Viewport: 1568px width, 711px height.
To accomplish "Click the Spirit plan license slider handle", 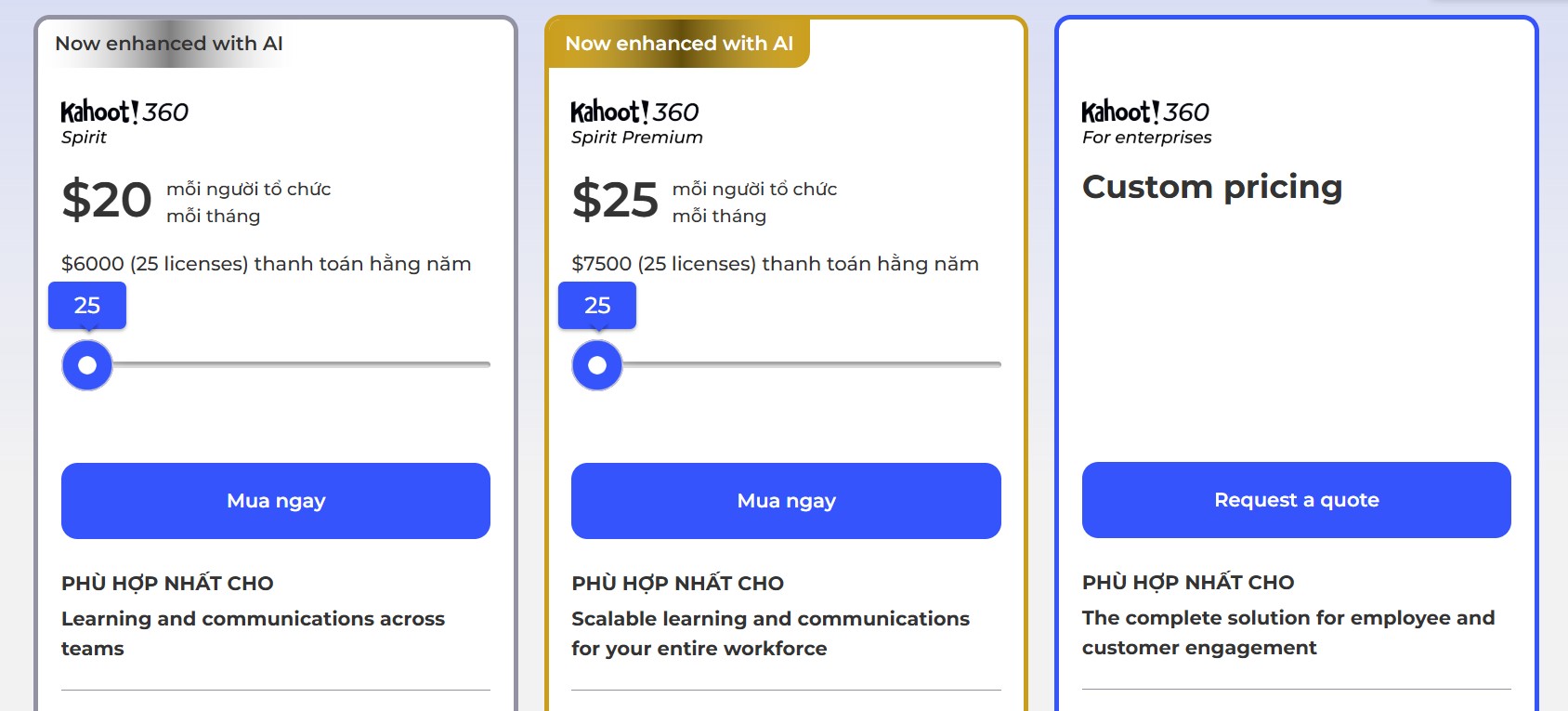I will tap(87, 365).
